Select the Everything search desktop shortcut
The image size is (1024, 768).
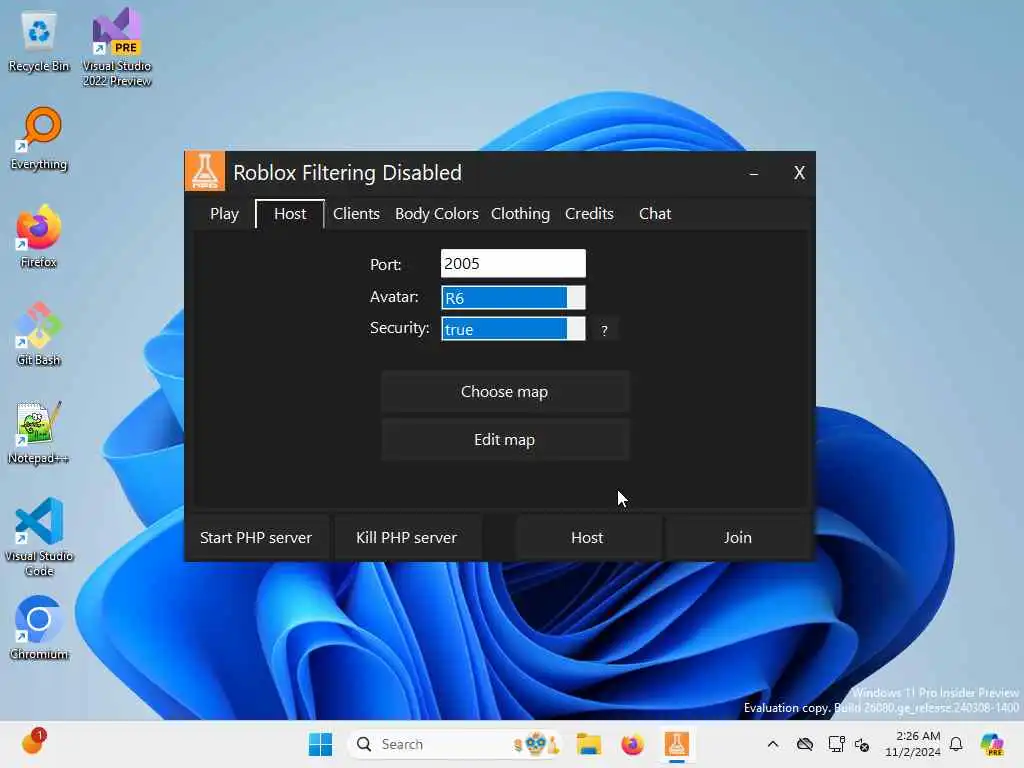point(39,139)
